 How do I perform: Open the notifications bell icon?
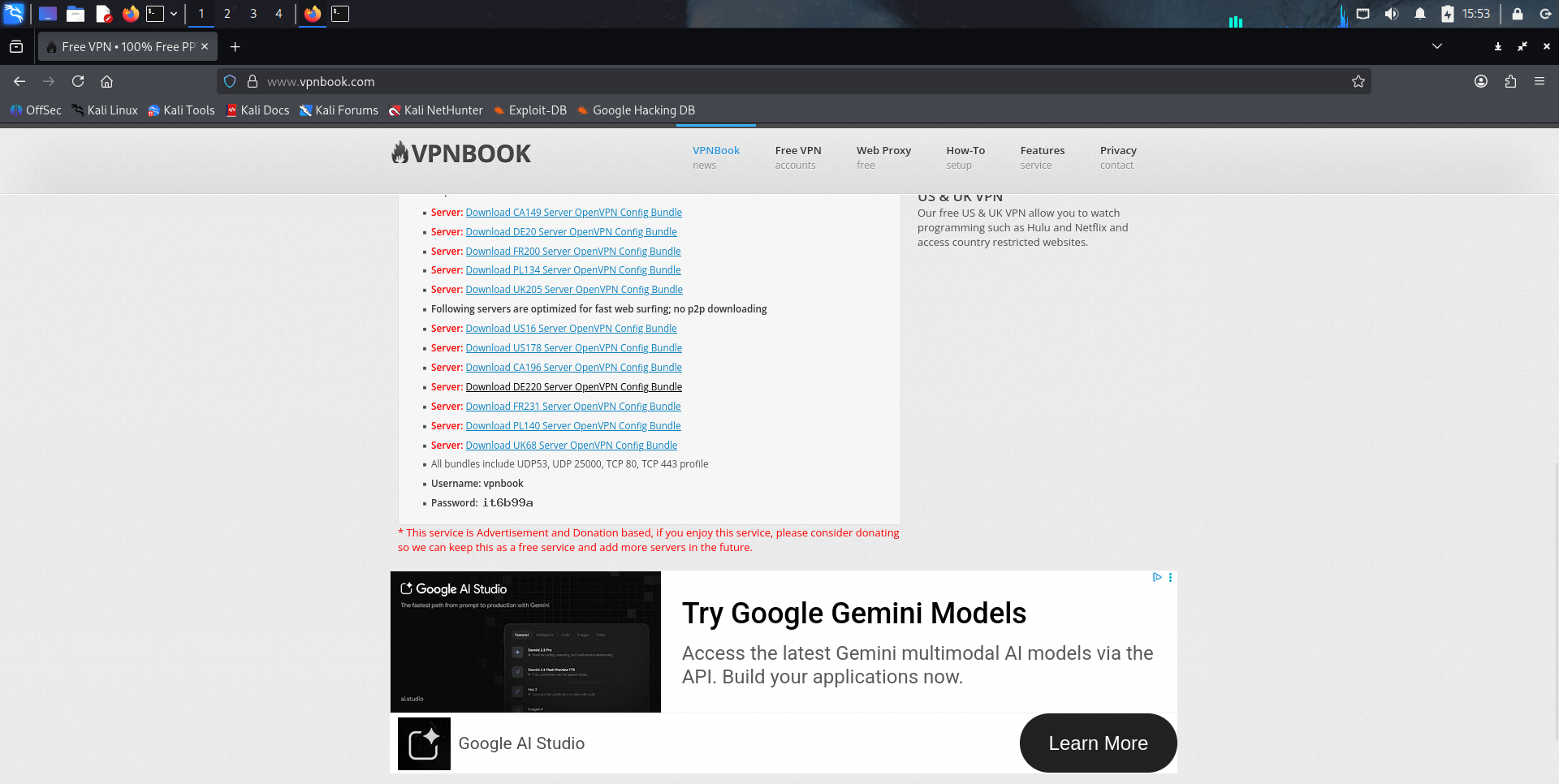click(1420, 14)
